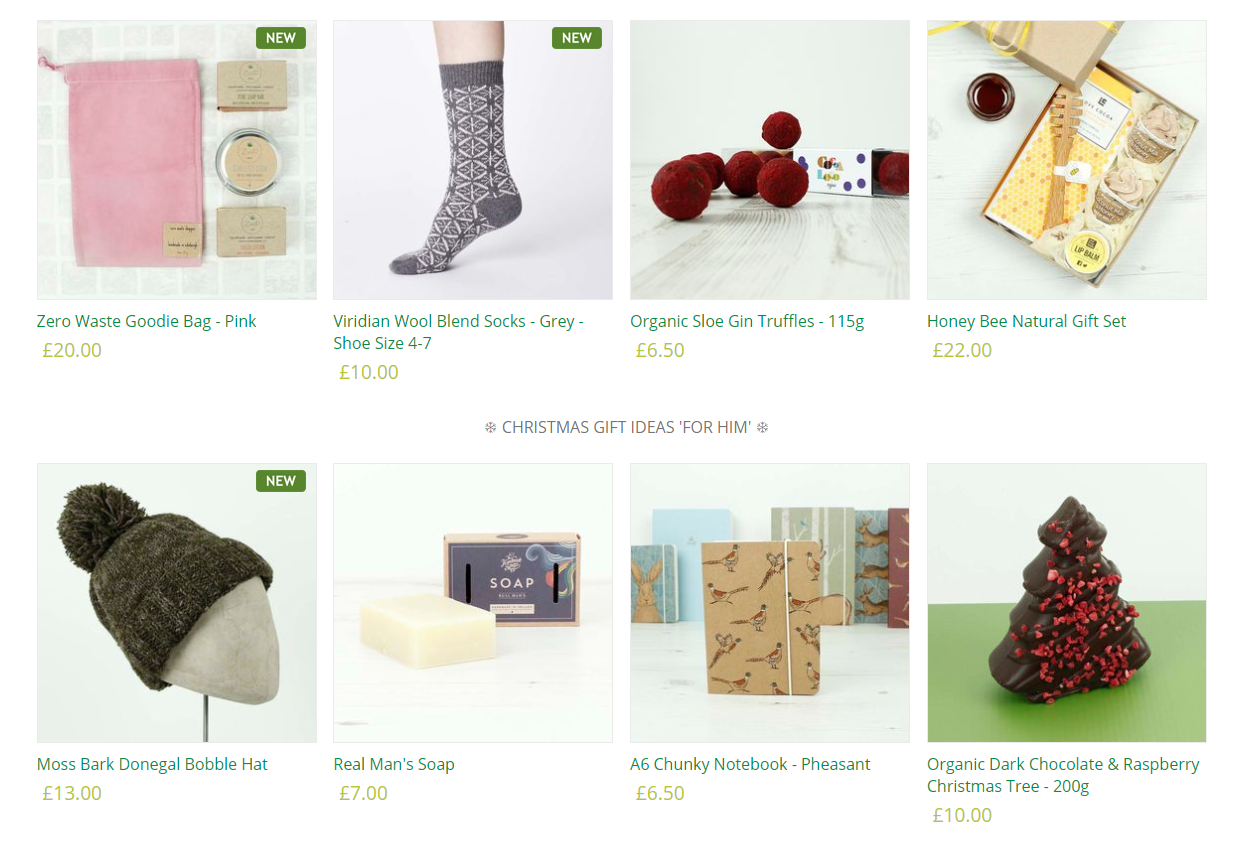Click the Real Man's Soap product picture
Viewport: 1238px width, 846px height.
click(473, 603)
